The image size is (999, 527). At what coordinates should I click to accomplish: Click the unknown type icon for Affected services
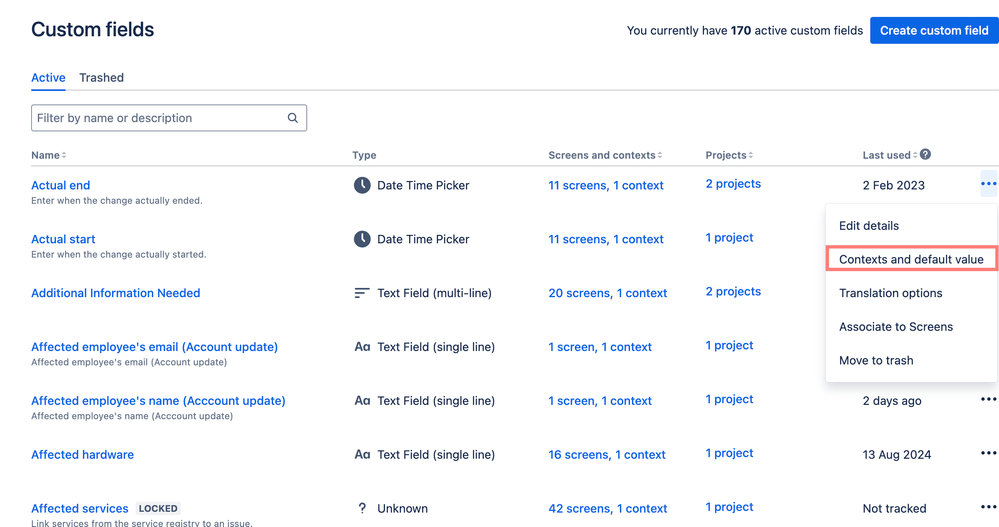click(x=362, y=509)
